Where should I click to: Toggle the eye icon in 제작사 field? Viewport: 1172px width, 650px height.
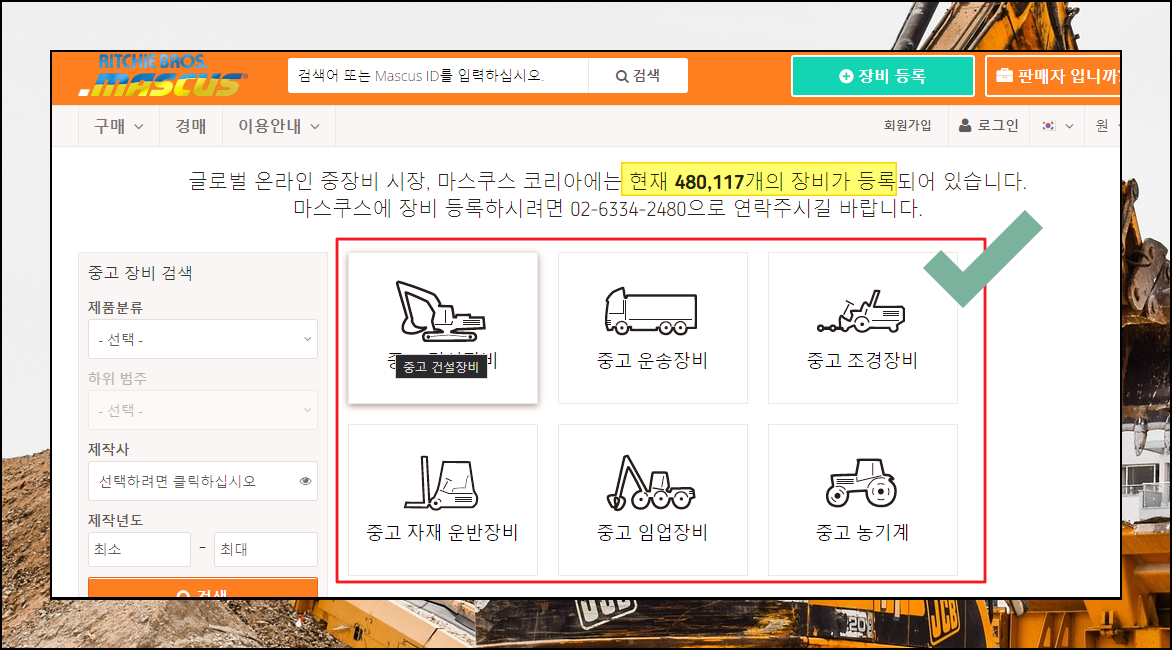coord(305,481)
